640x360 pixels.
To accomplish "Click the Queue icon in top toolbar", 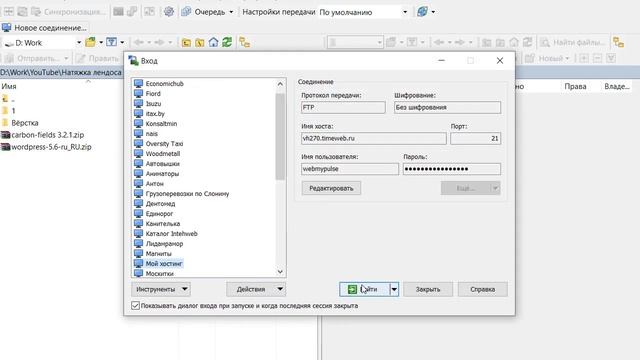I will (186, 12).
